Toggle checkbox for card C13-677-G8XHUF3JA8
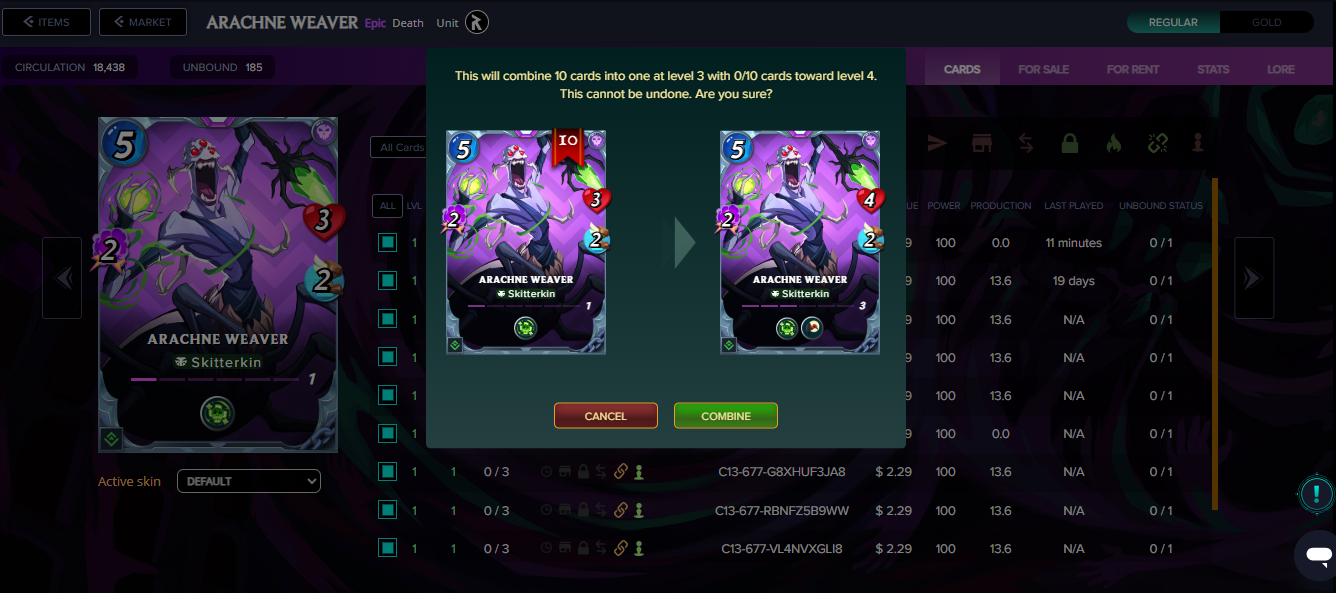 click(x=387, y=472)
